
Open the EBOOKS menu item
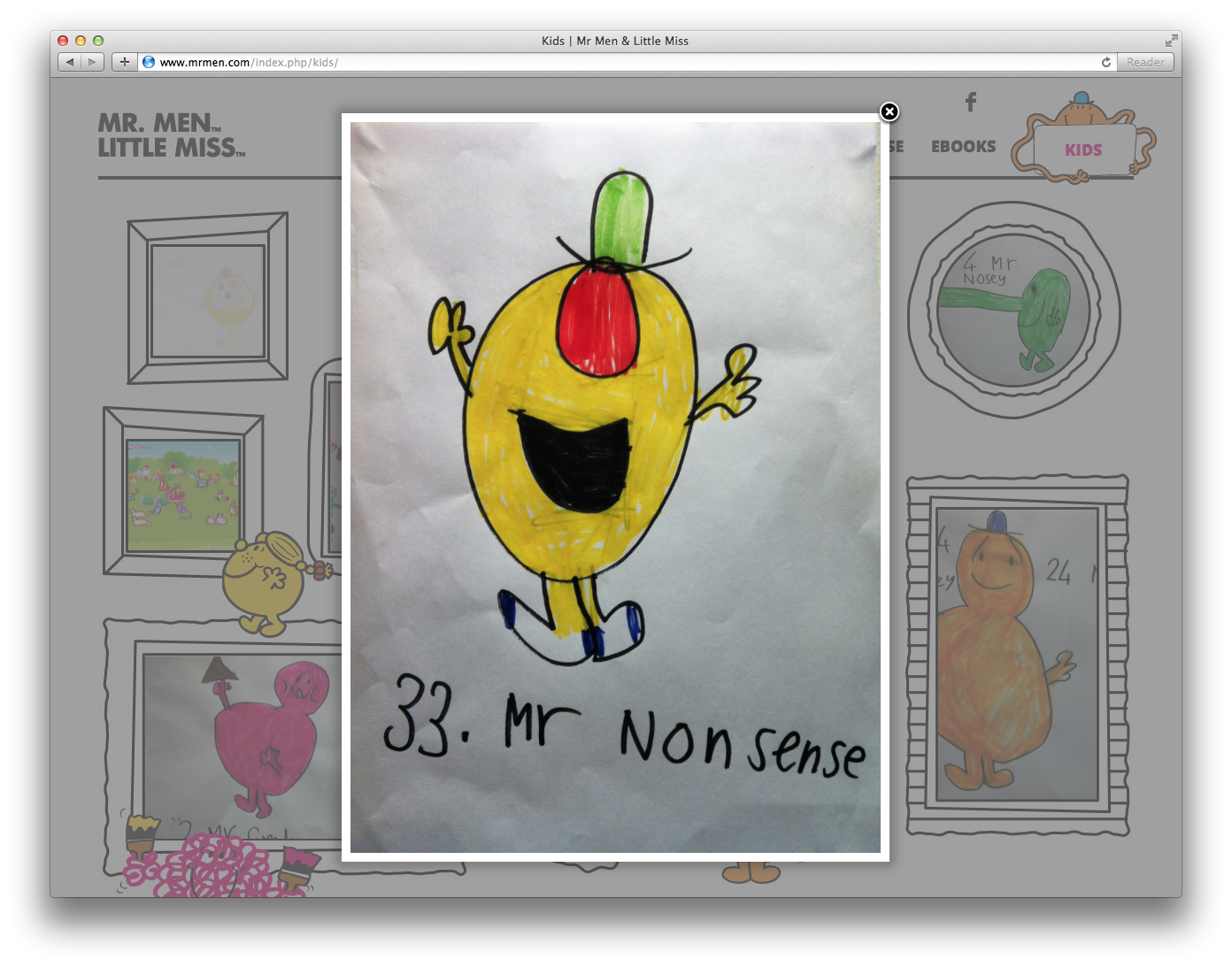[963, 147]
